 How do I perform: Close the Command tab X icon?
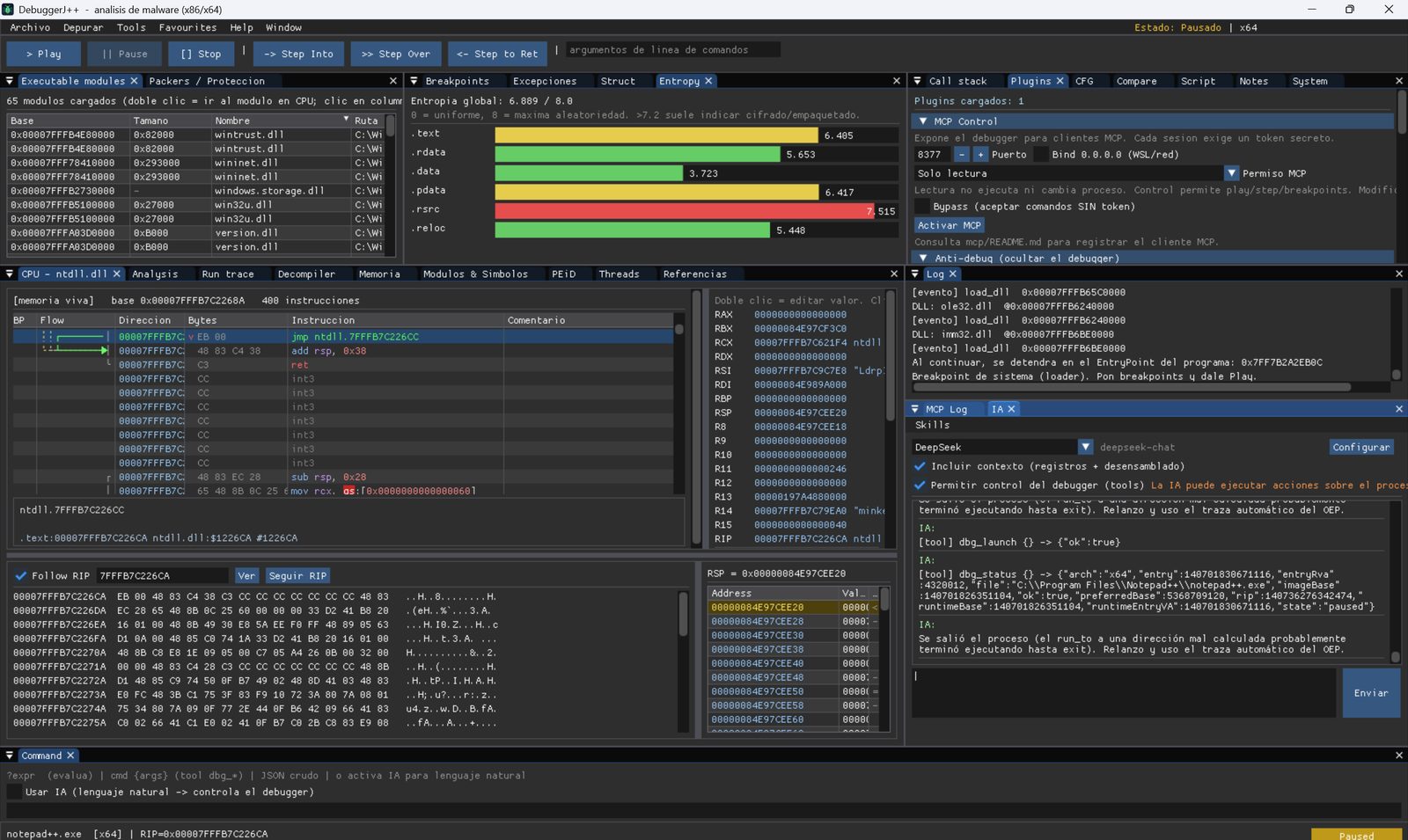(x=70, y=756)
